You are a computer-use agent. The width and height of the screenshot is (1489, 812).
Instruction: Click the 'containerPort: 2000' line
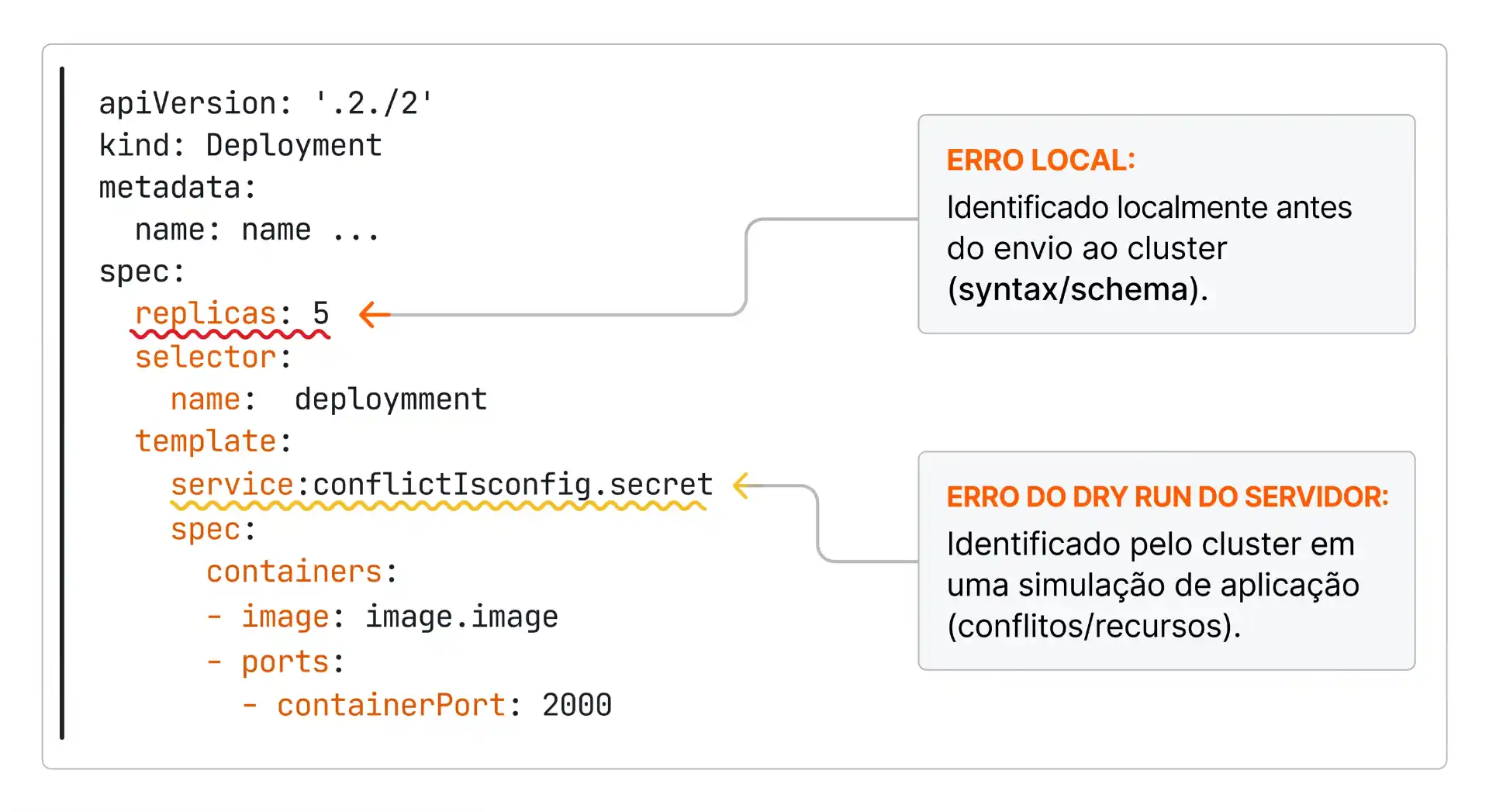(427, 706)
